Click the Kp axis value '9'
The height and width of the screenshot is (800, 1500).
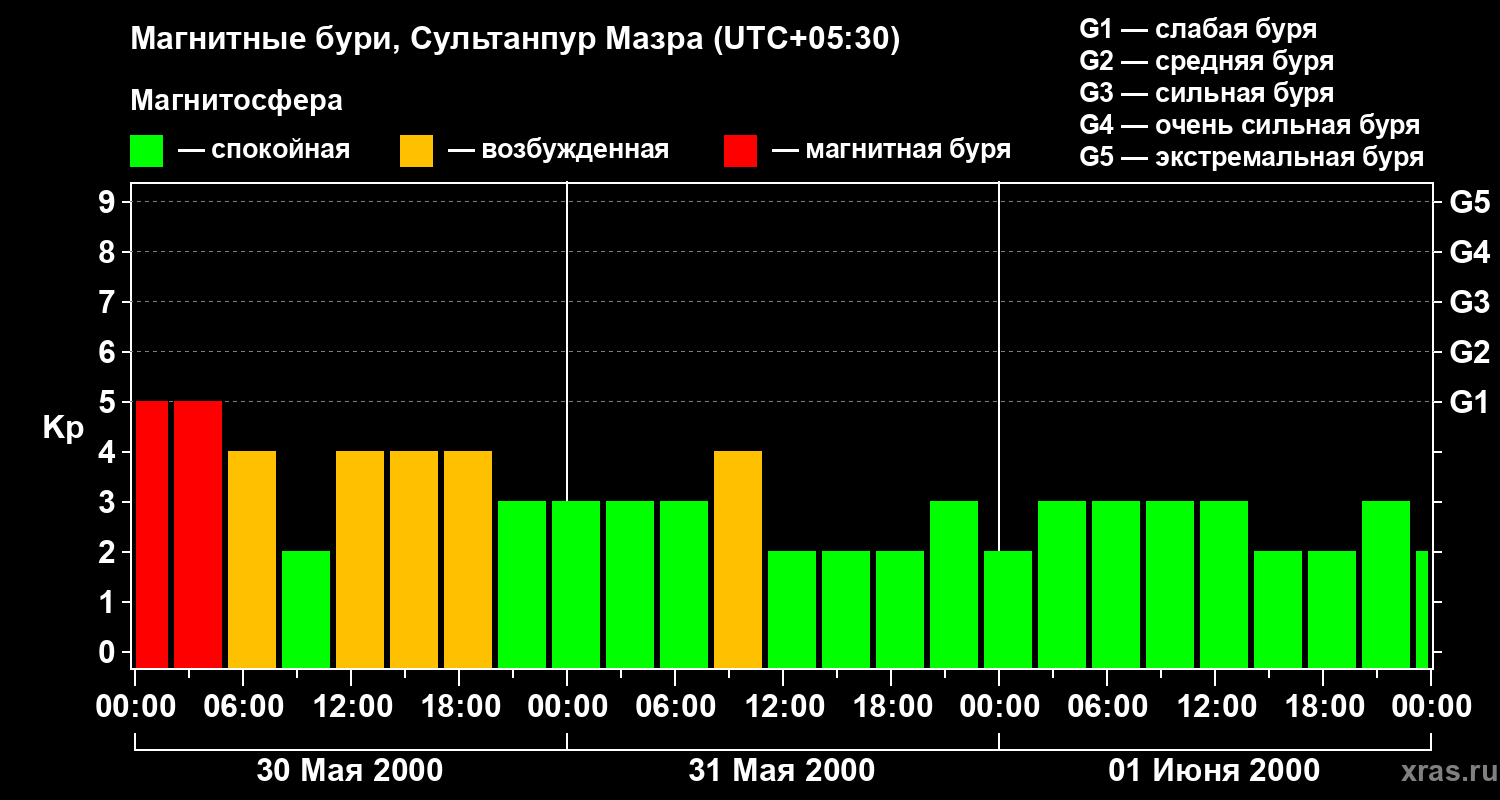(109, 203)
